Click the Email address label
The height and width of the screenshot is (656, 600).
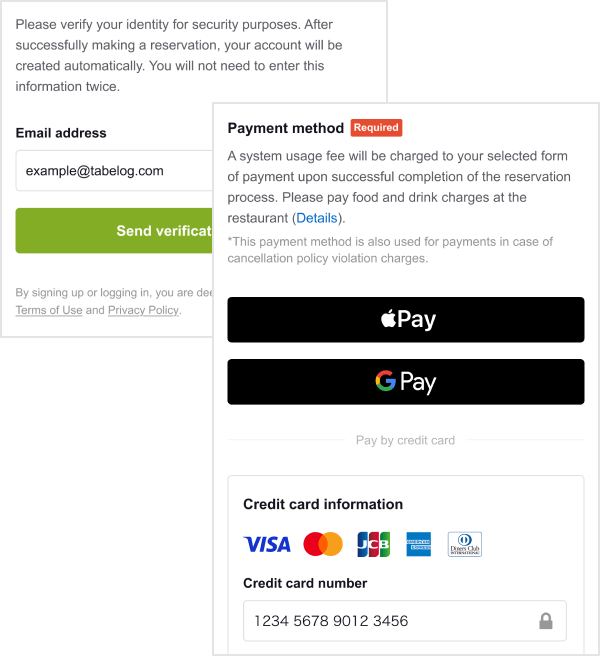[61, 133]
